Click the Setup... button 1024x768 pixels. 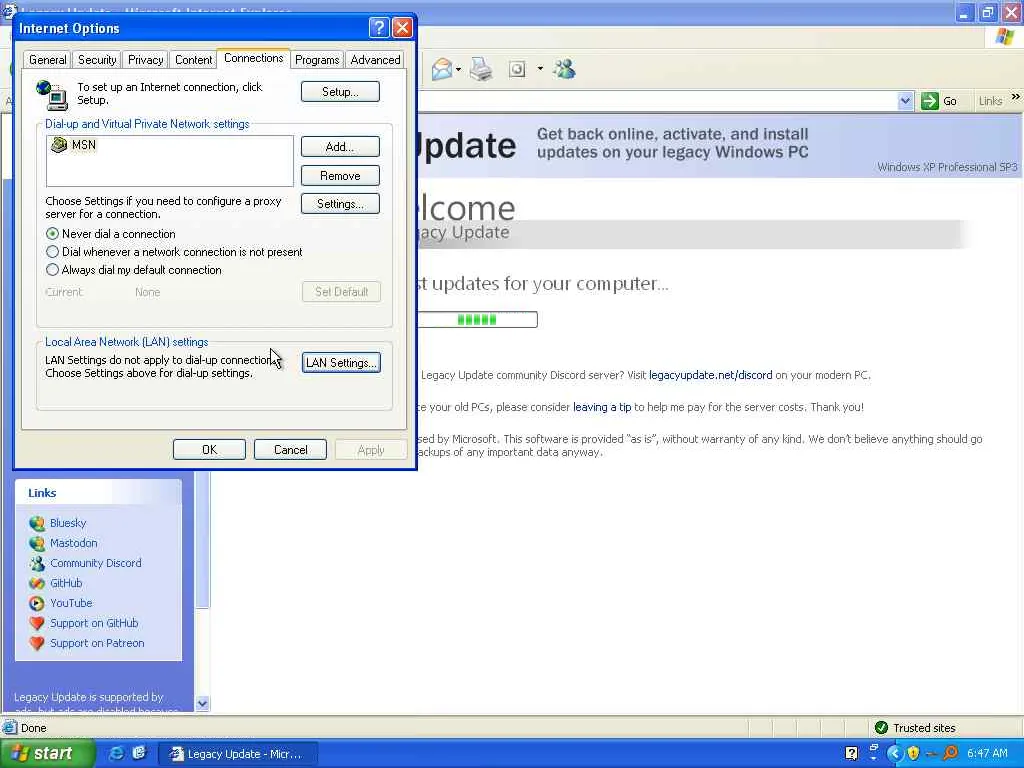tap(340, 91)
